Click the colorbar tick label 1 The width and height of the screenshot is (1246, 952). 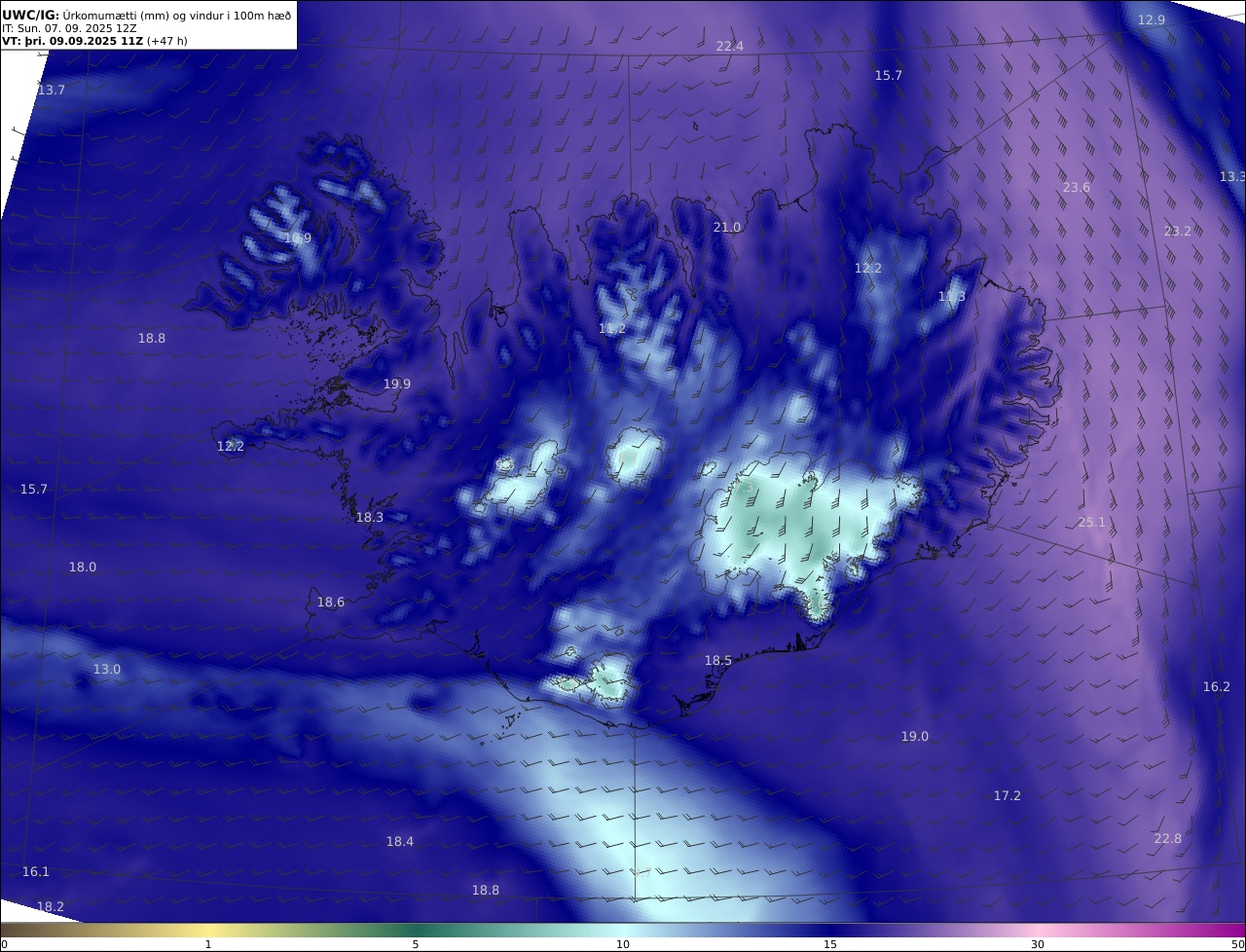(208, 944)
